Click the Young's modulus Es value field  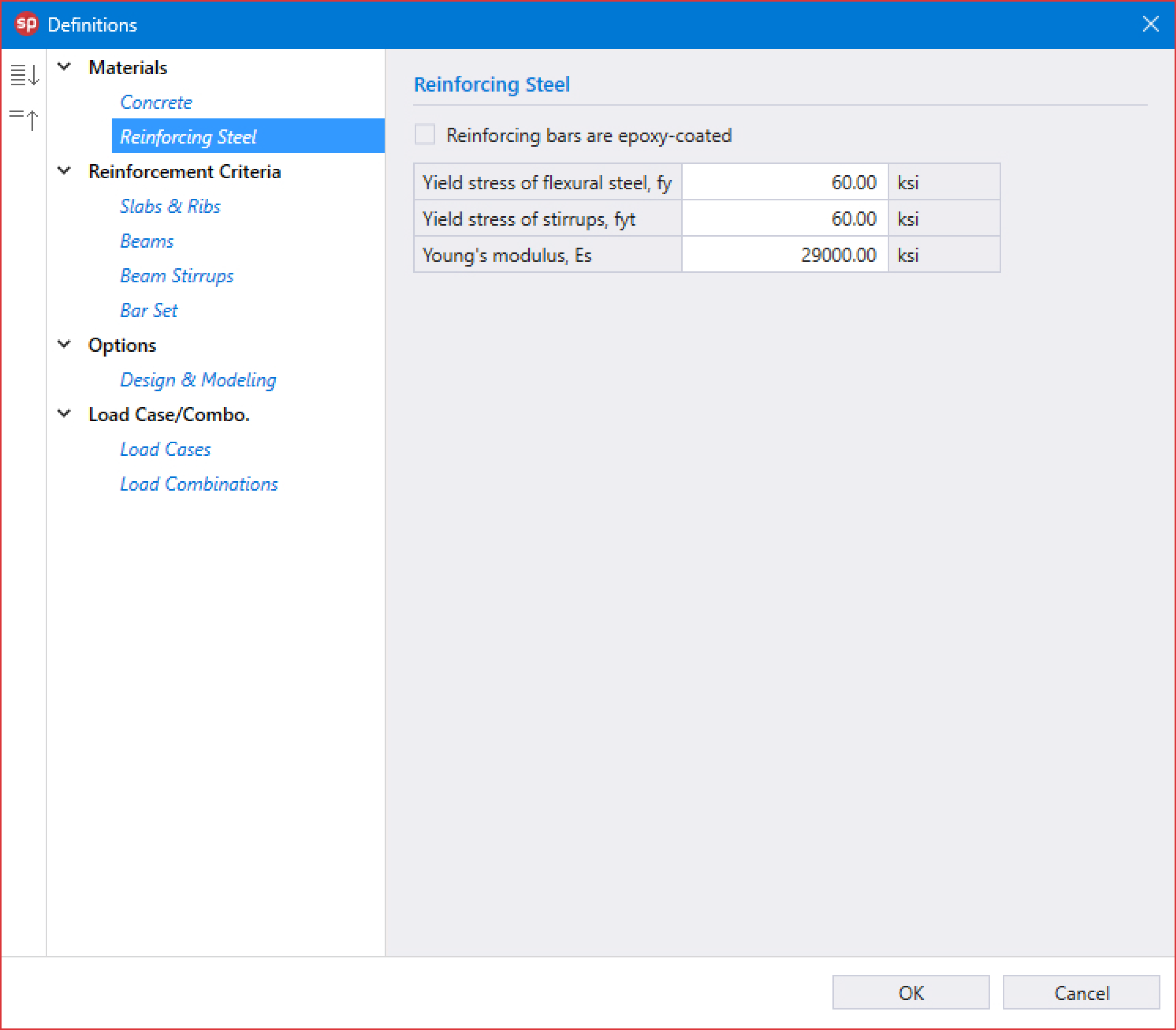click(x=784, y=255)
